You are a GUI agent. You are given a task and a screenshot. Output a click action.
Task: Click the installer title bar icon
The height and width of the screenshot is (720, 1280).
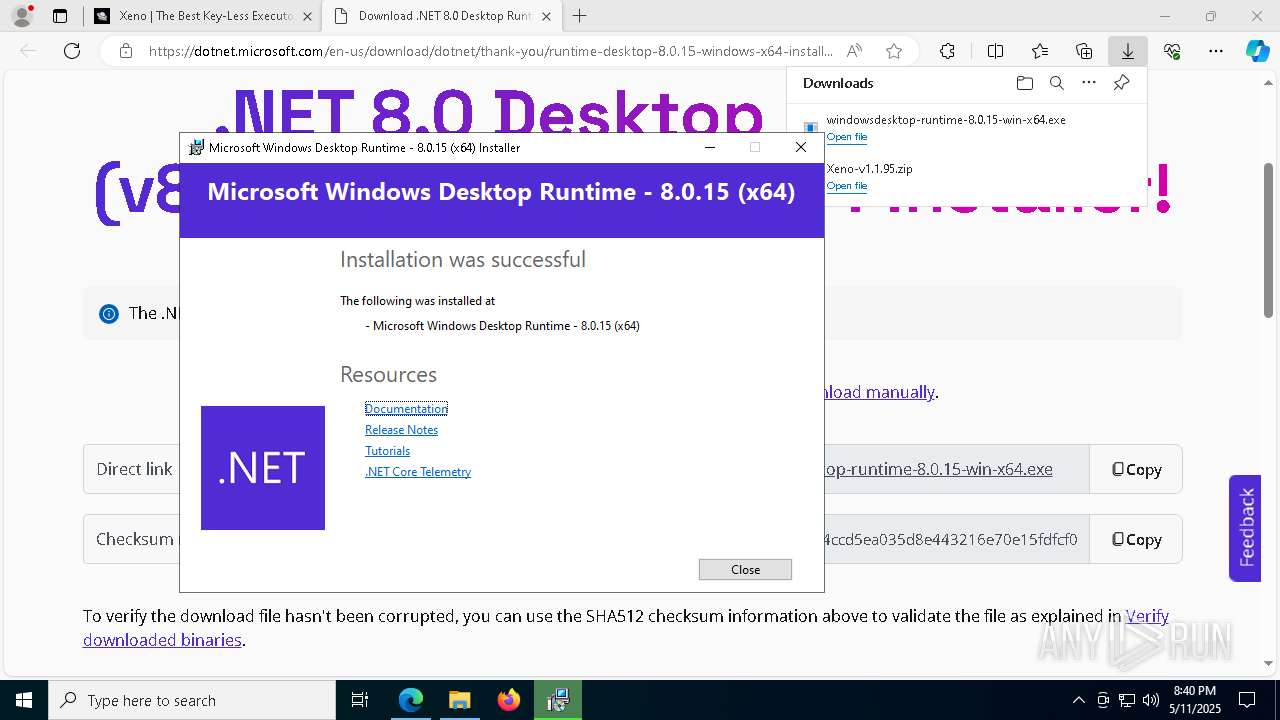tap(197, 147)
